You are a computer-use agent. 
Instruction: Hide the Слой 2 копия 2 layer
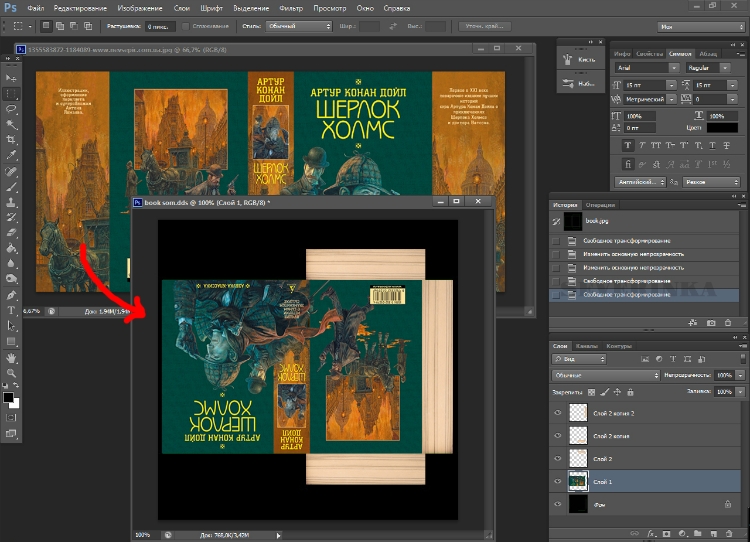click(x=558, y=412)
